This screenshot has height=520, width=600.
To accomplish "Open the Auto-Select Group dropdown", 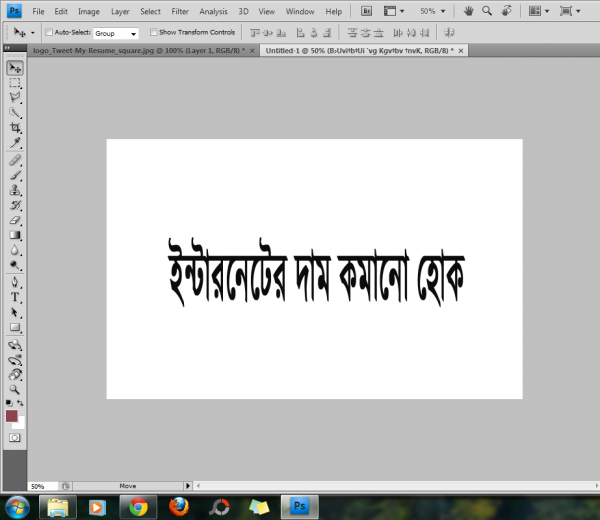I will click(x=115, y=33).
